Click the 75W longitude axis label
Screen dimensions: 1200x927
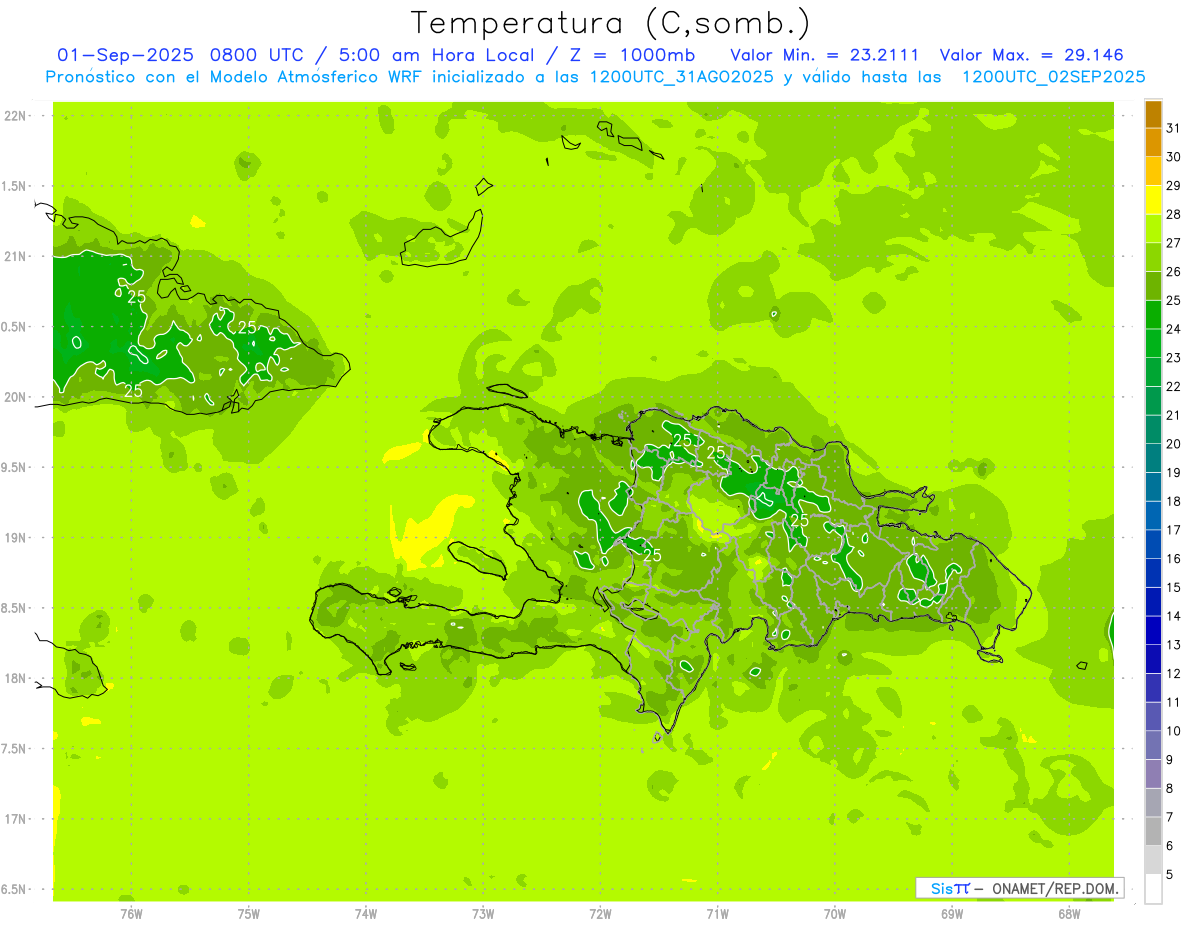point(249,912)
